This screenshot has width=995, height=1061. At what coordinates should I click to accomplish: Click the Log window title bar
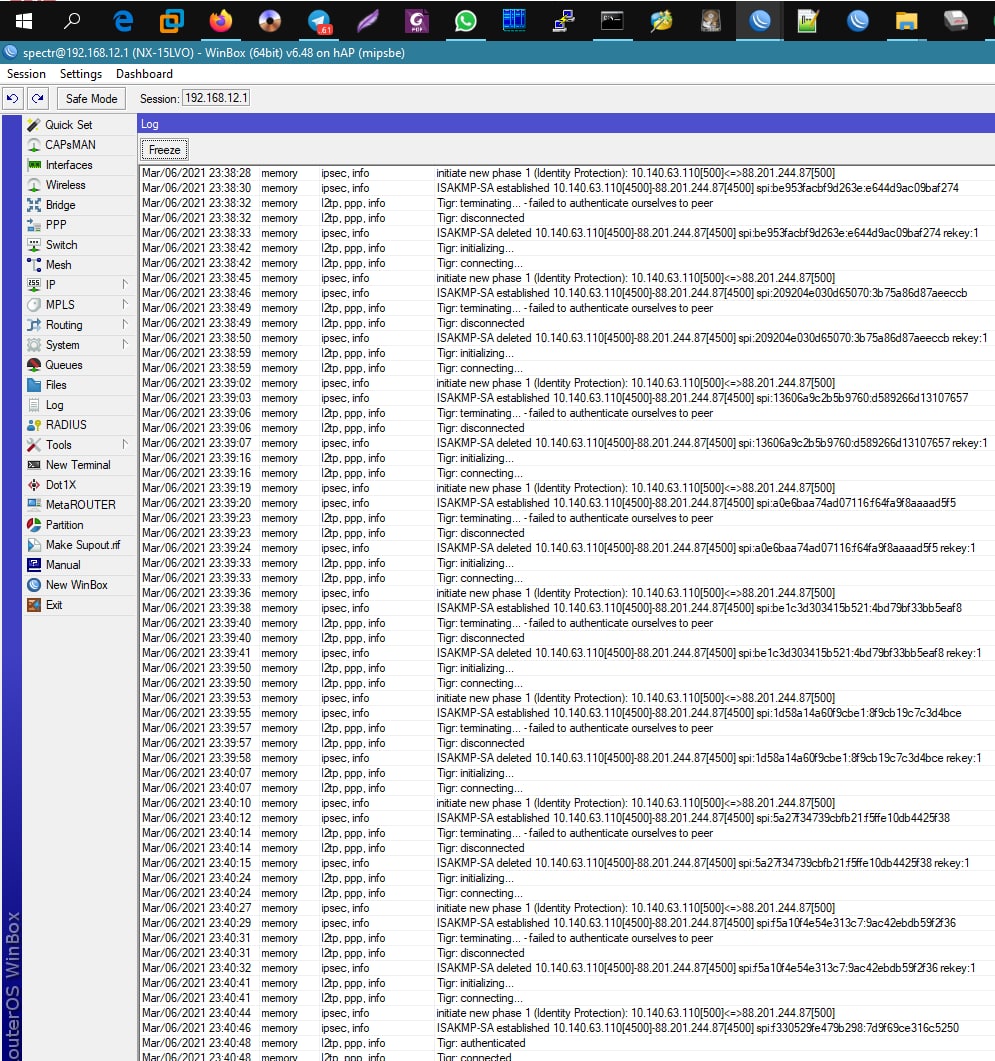[x=566, y=124]
